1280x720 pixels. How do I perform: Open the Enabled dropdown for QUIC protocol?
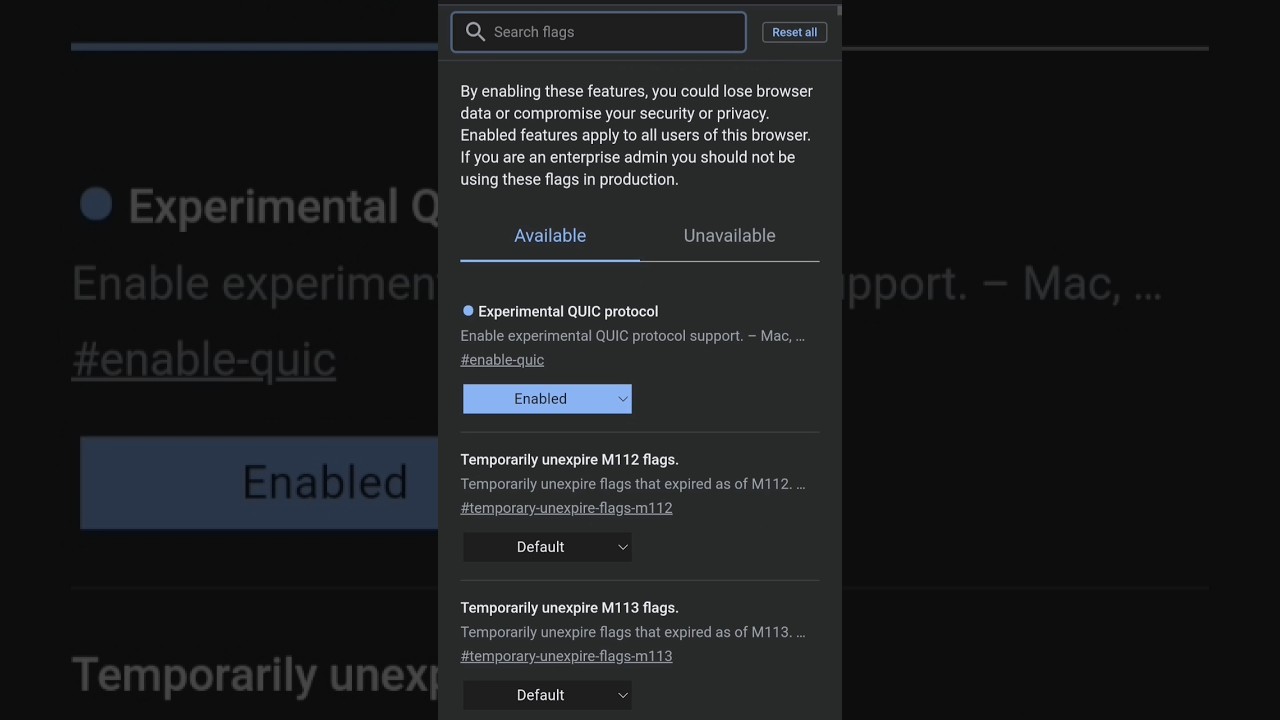pos(547,399)
